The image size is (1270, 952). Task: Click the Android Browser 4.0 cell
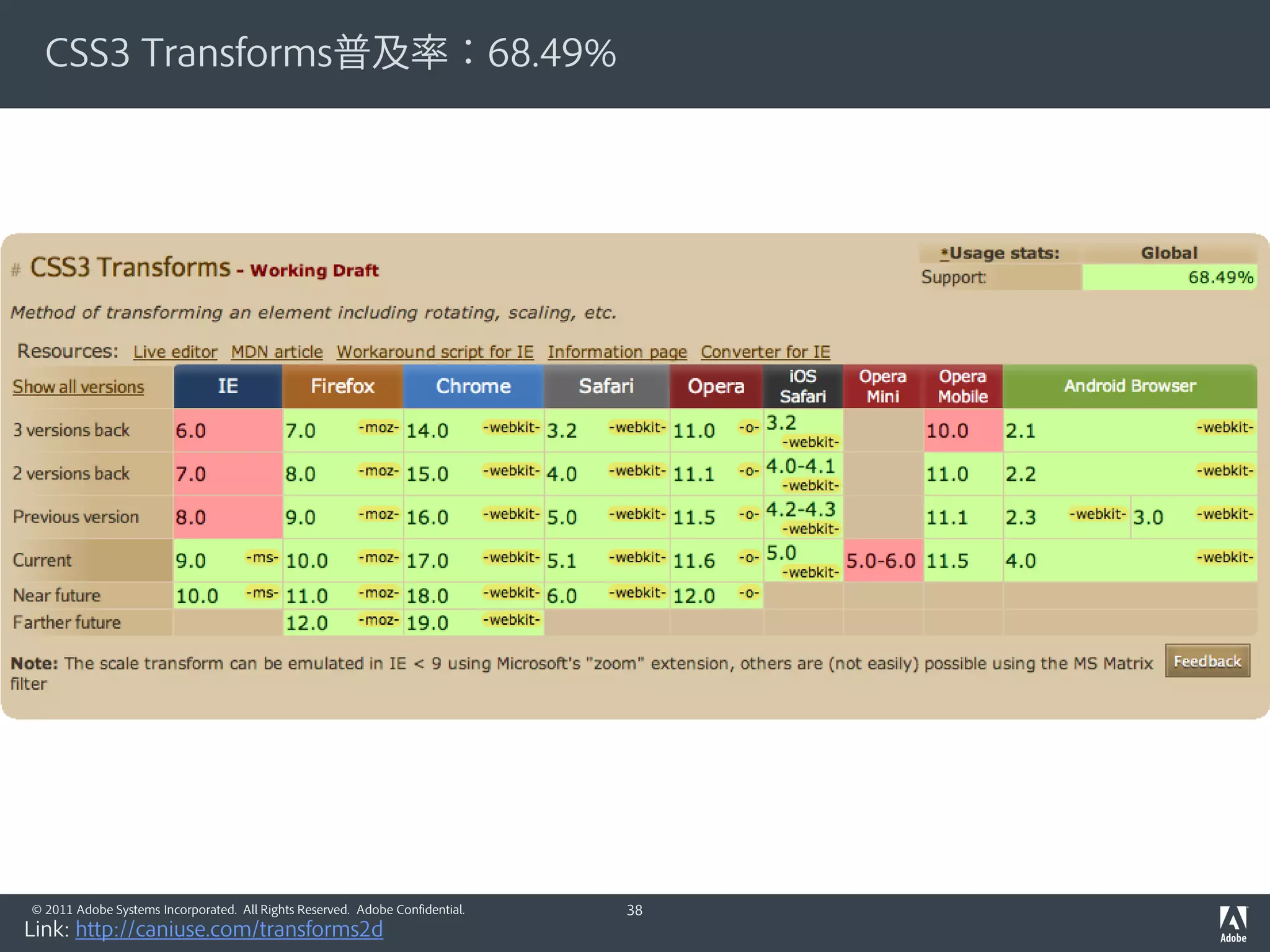point(1130,560)
